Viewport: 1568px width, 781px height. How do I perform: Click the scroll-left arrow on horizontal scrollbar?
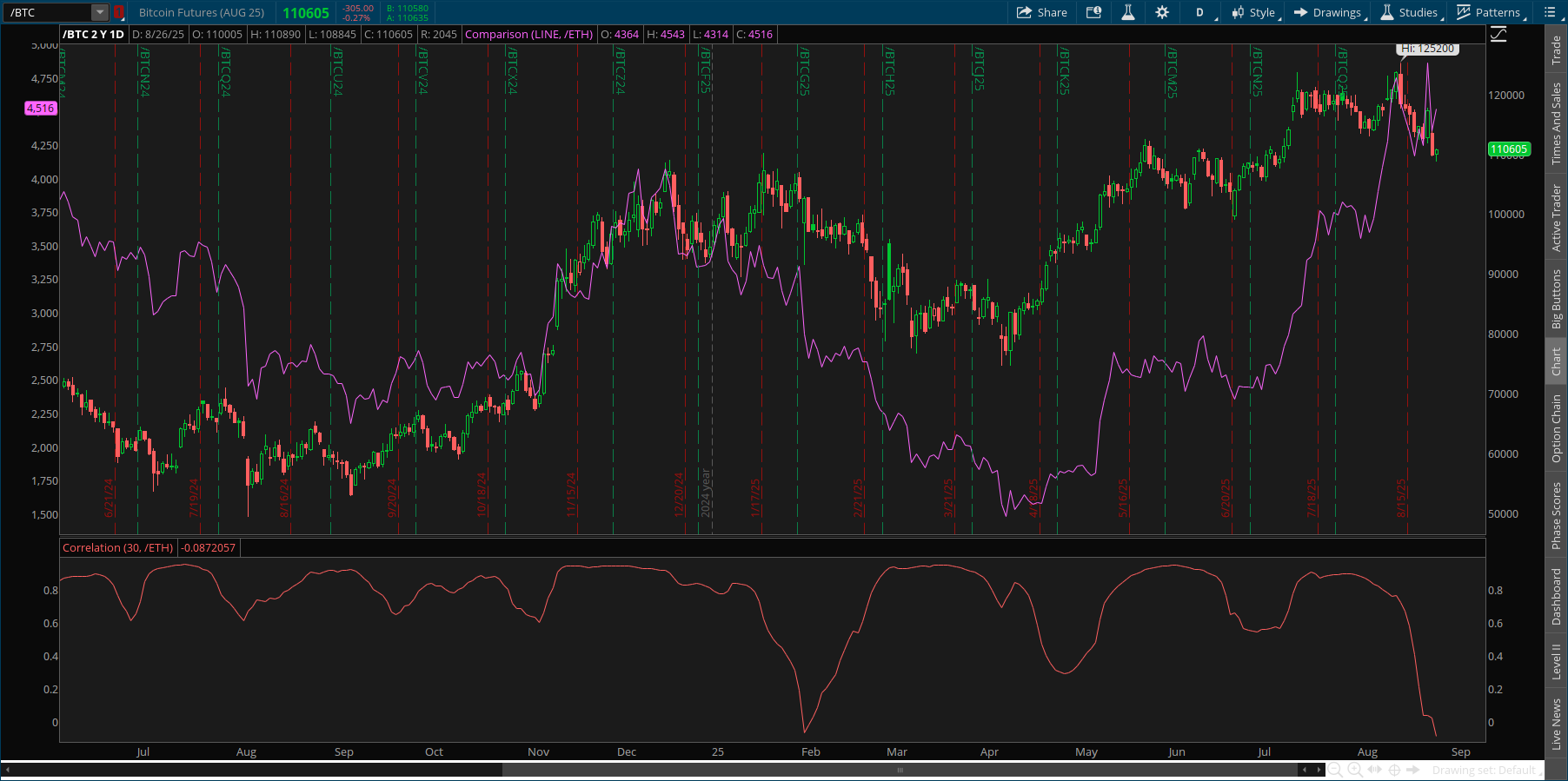[x=1304, y=770]
